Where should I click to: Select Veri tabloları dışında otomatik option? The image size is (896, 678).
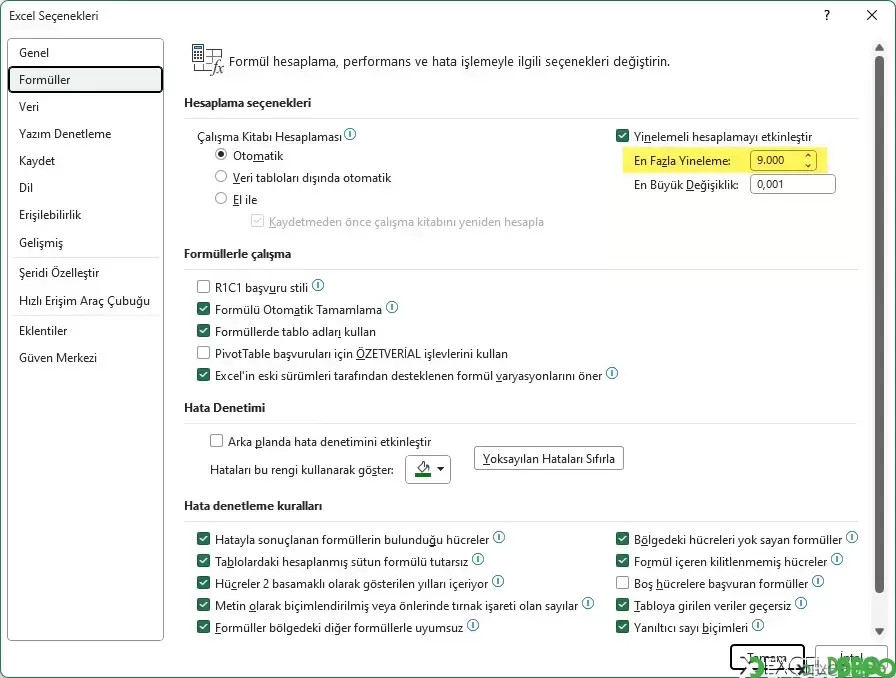pyautogui.click(x=221, y=177)
